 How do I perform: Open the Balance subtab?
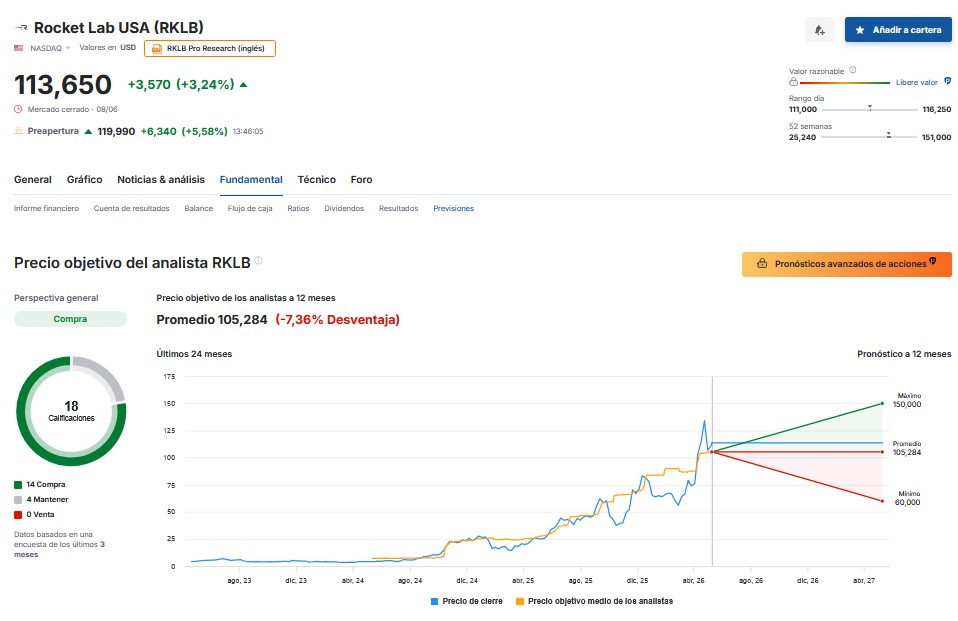click(199, 208)
